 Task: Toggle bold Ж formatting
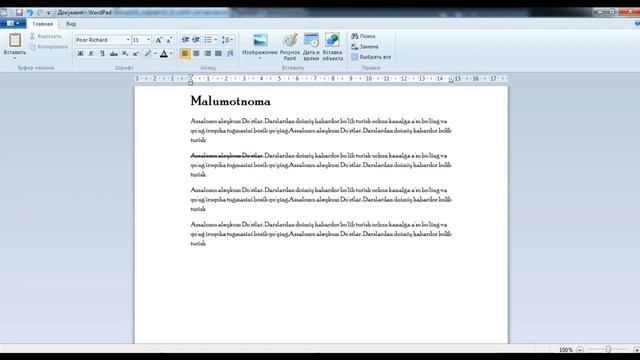tap(80, 53)
